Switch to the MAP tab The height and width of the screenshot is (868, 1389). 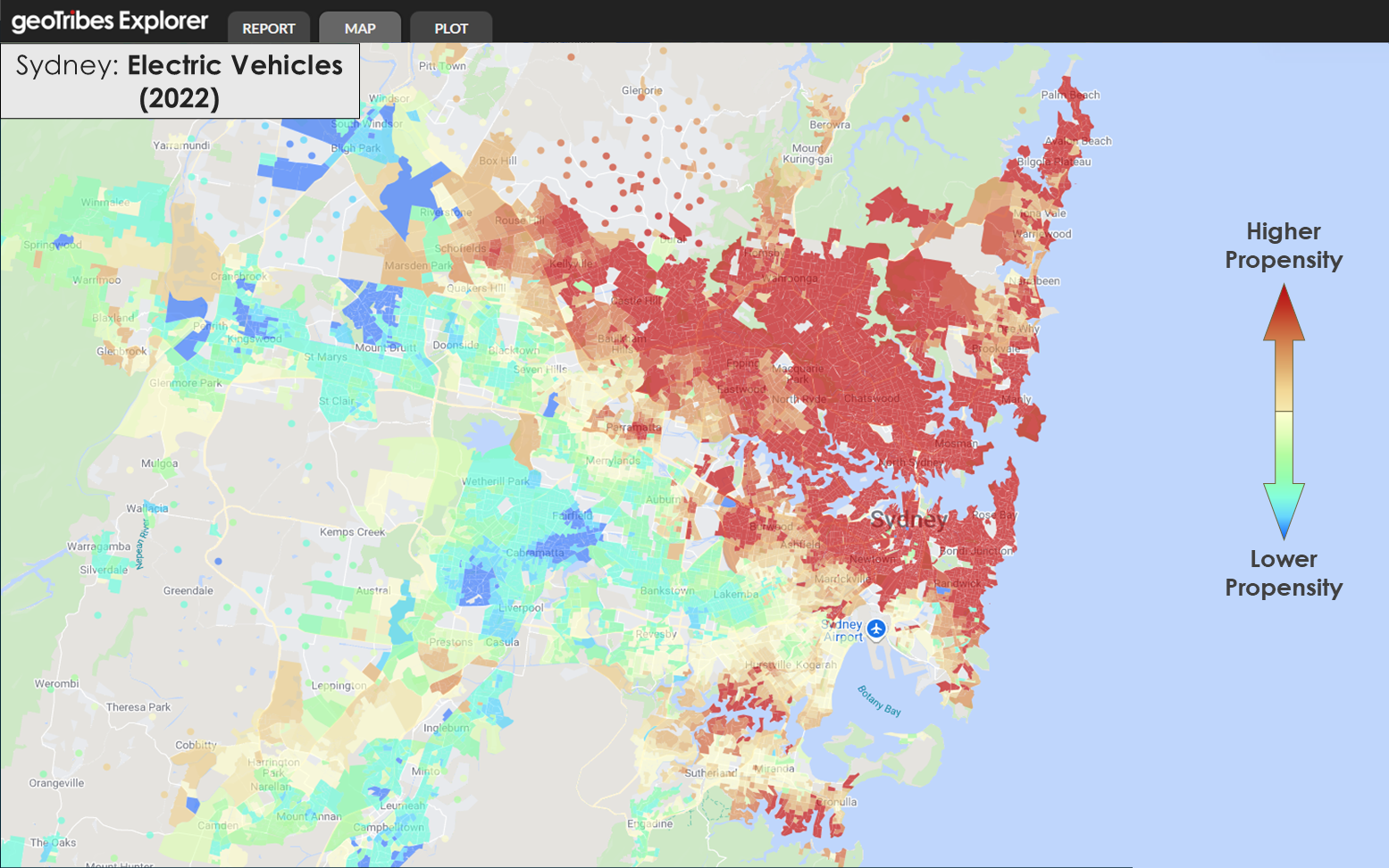pyautogui.click(x=360, y=28)
